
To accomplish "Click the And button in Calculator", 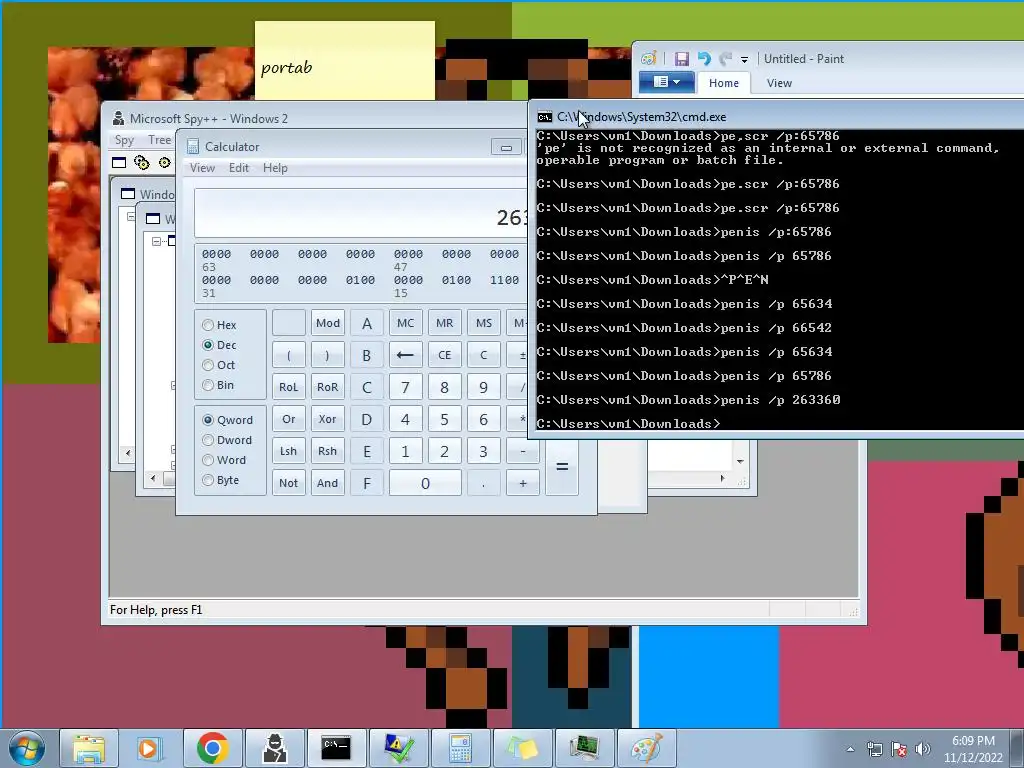I will click(328, 483).
